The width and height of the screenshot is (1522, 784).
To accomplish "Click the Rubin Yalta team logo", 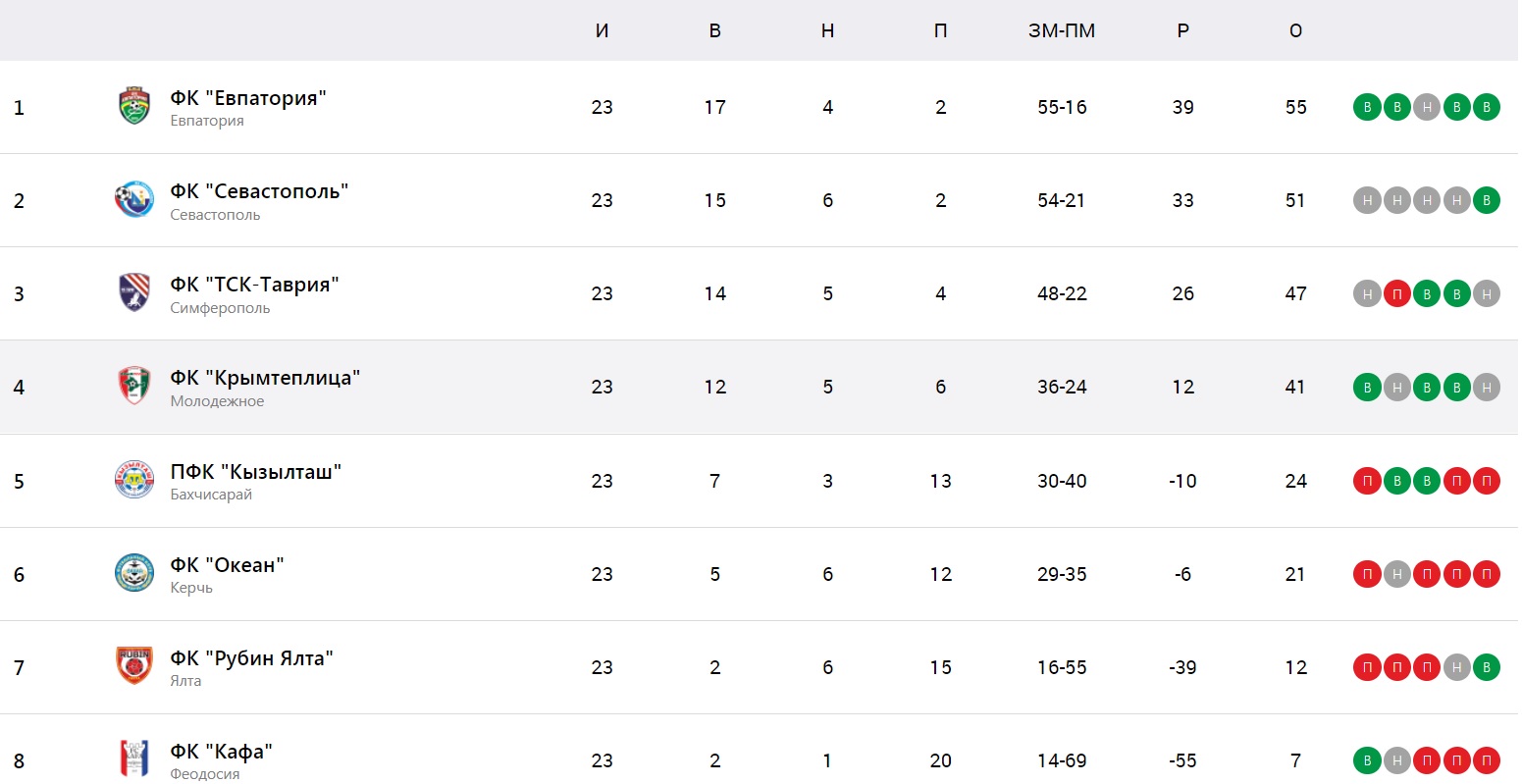I will pyautogui.click(x=134, y=667).
